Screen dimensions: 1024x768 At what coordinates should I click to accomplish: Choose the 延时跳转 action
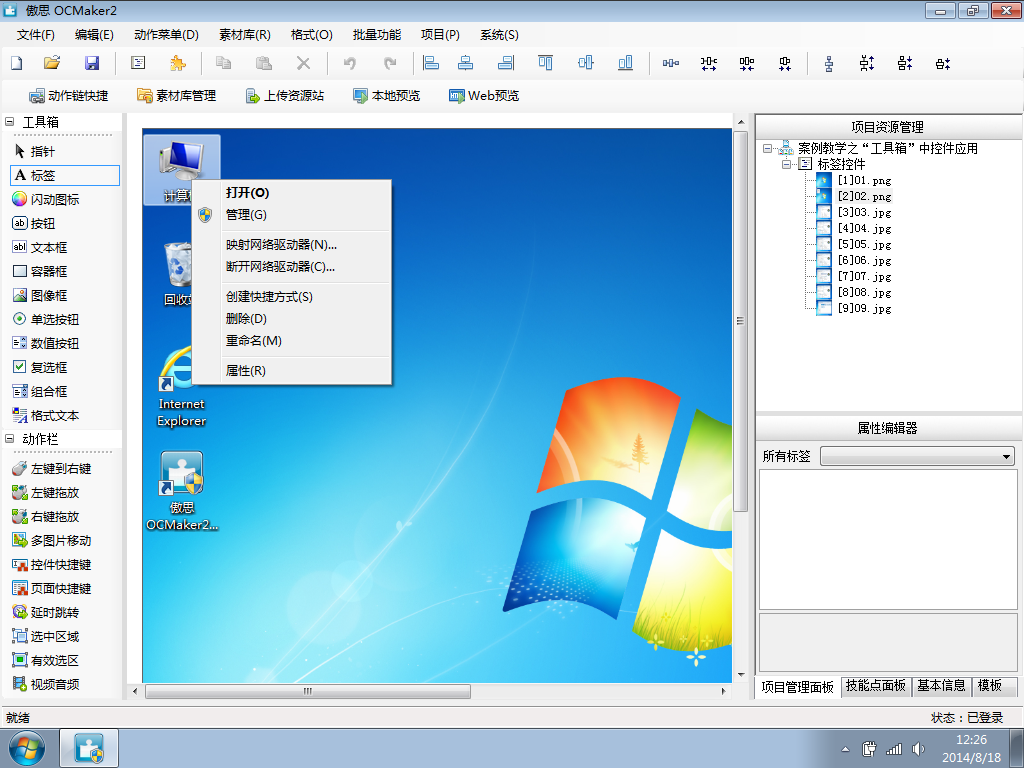[x=46, y=613]
